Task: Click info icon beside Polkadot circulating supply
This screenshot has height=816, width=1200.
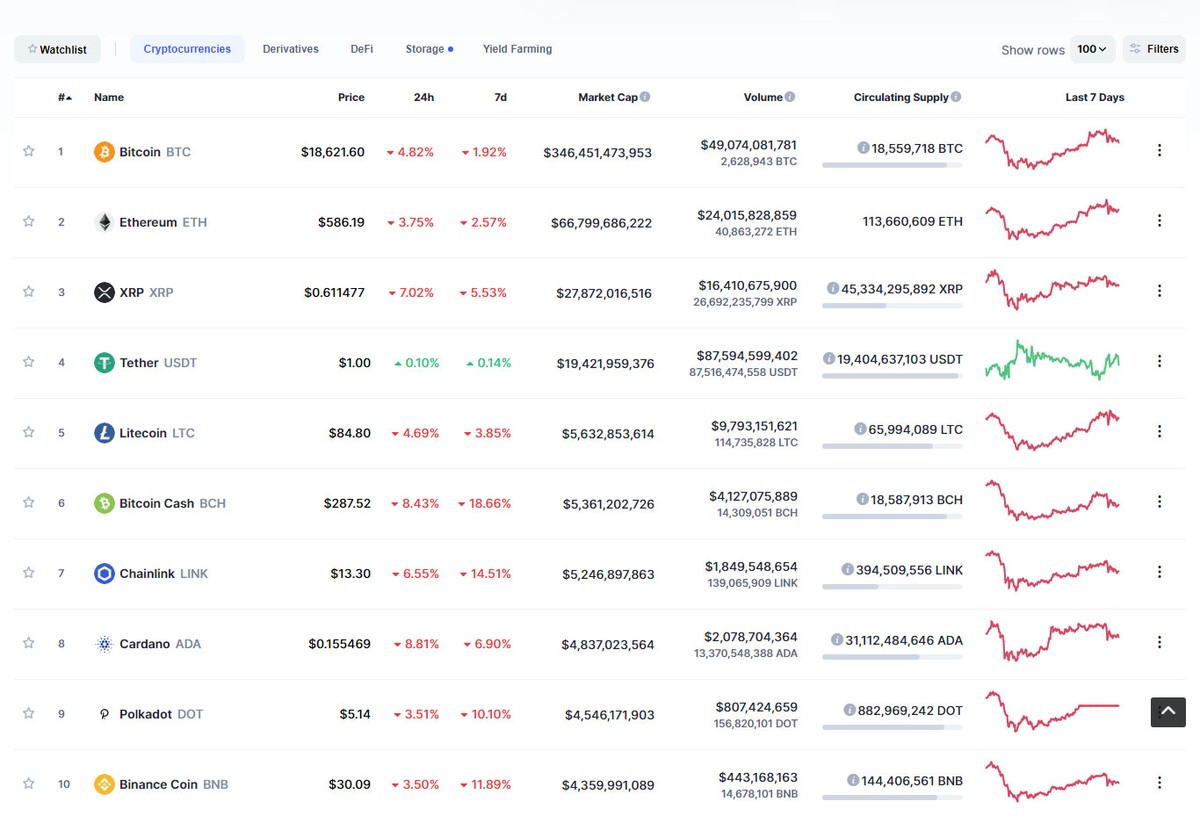Action: coord(850,710)
